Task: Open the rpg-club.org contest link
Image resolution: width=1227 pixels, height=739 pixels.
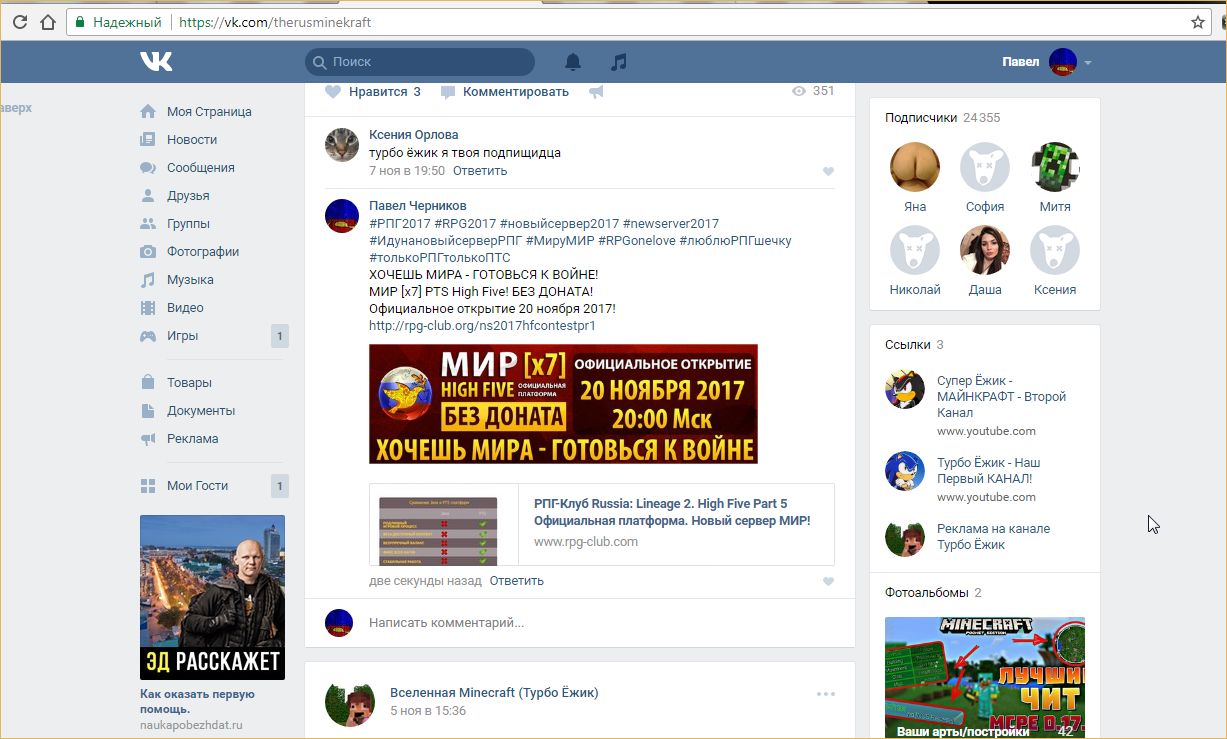Action: [x=482, y=325]
